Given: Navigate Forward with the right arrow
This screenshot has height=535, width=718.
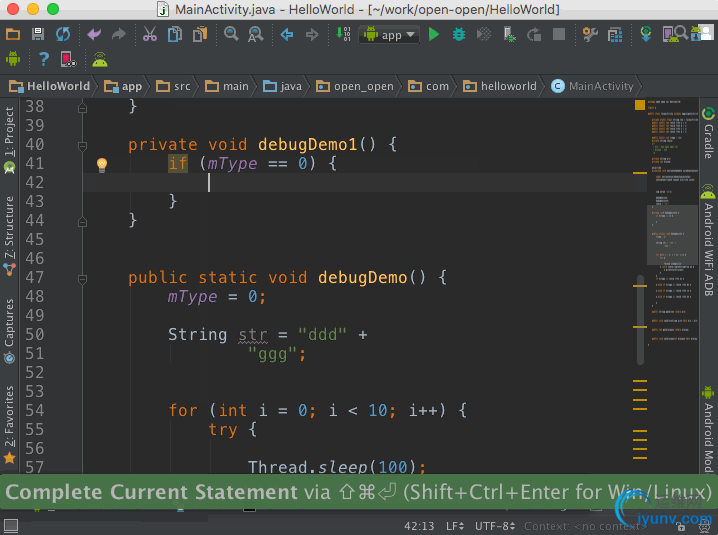Looking at the screenshot, I should [x=312, y=34].
